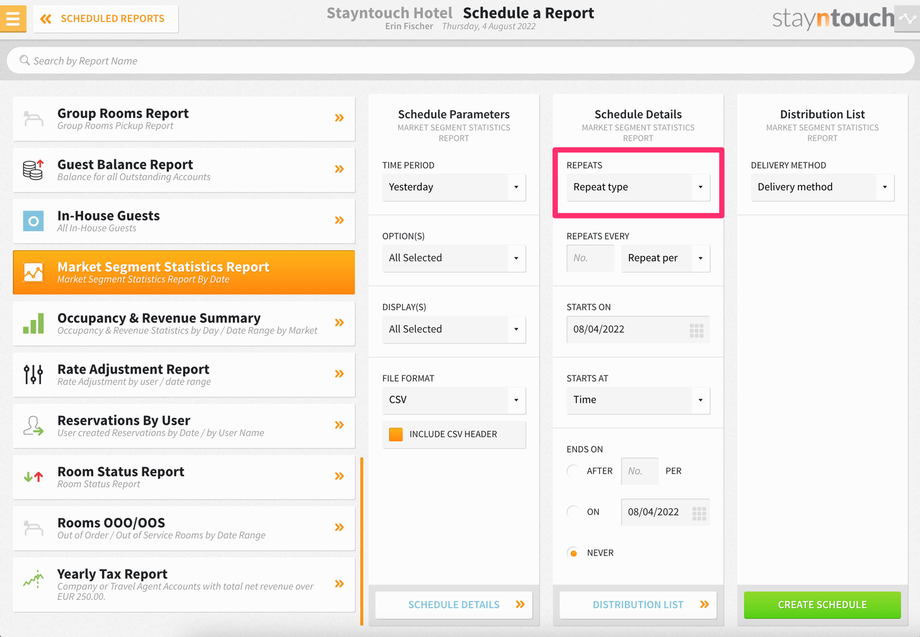Click the Rooms OOO/OOS title
Viewport: 920px width, 637px height.
[111, 523]
